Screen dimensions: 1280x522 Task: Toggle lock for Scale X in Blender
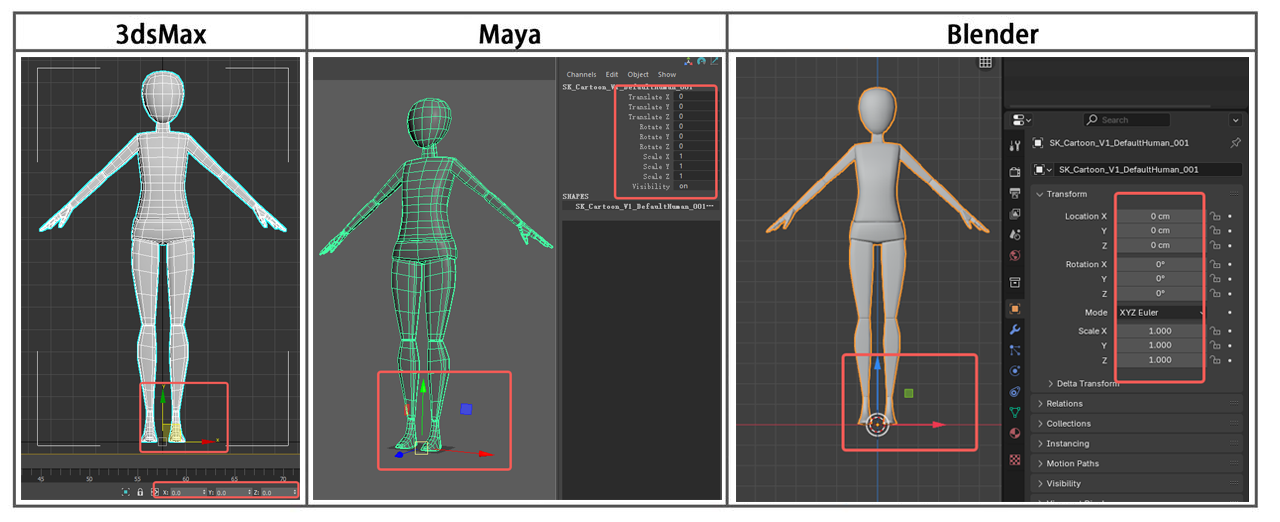(1215, 331)
